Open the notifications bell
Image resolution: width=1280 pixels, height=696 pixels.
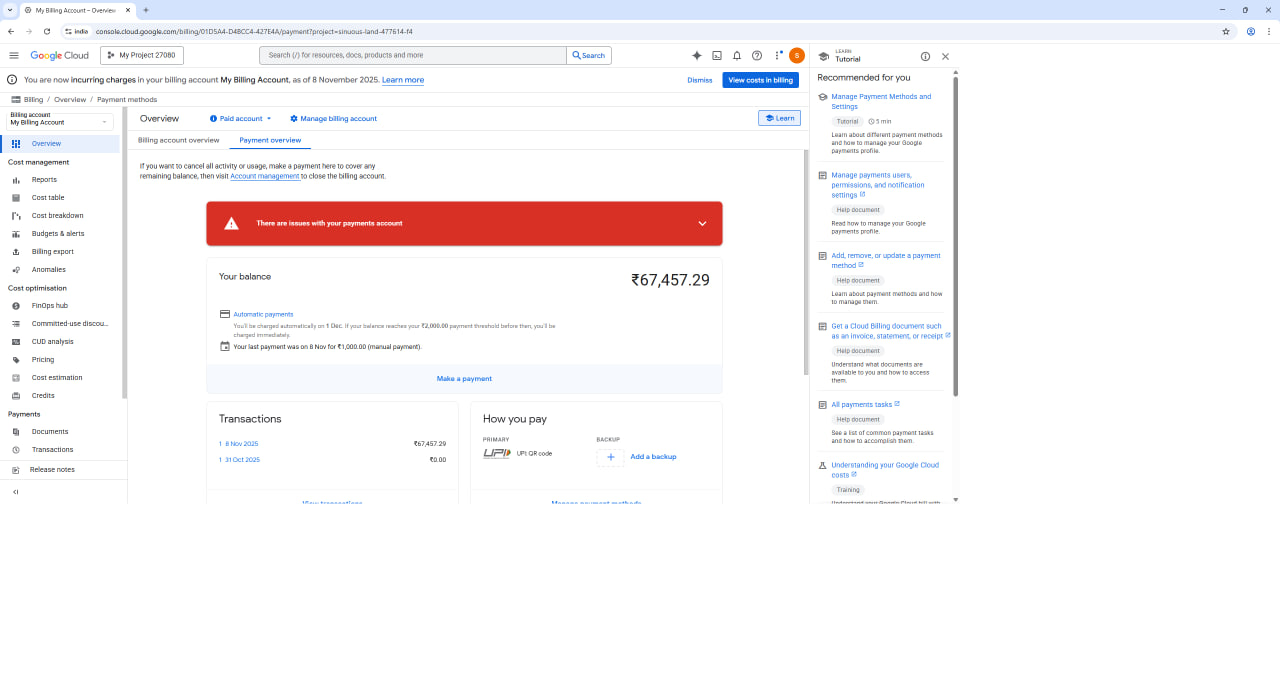(x=737, y=56)
